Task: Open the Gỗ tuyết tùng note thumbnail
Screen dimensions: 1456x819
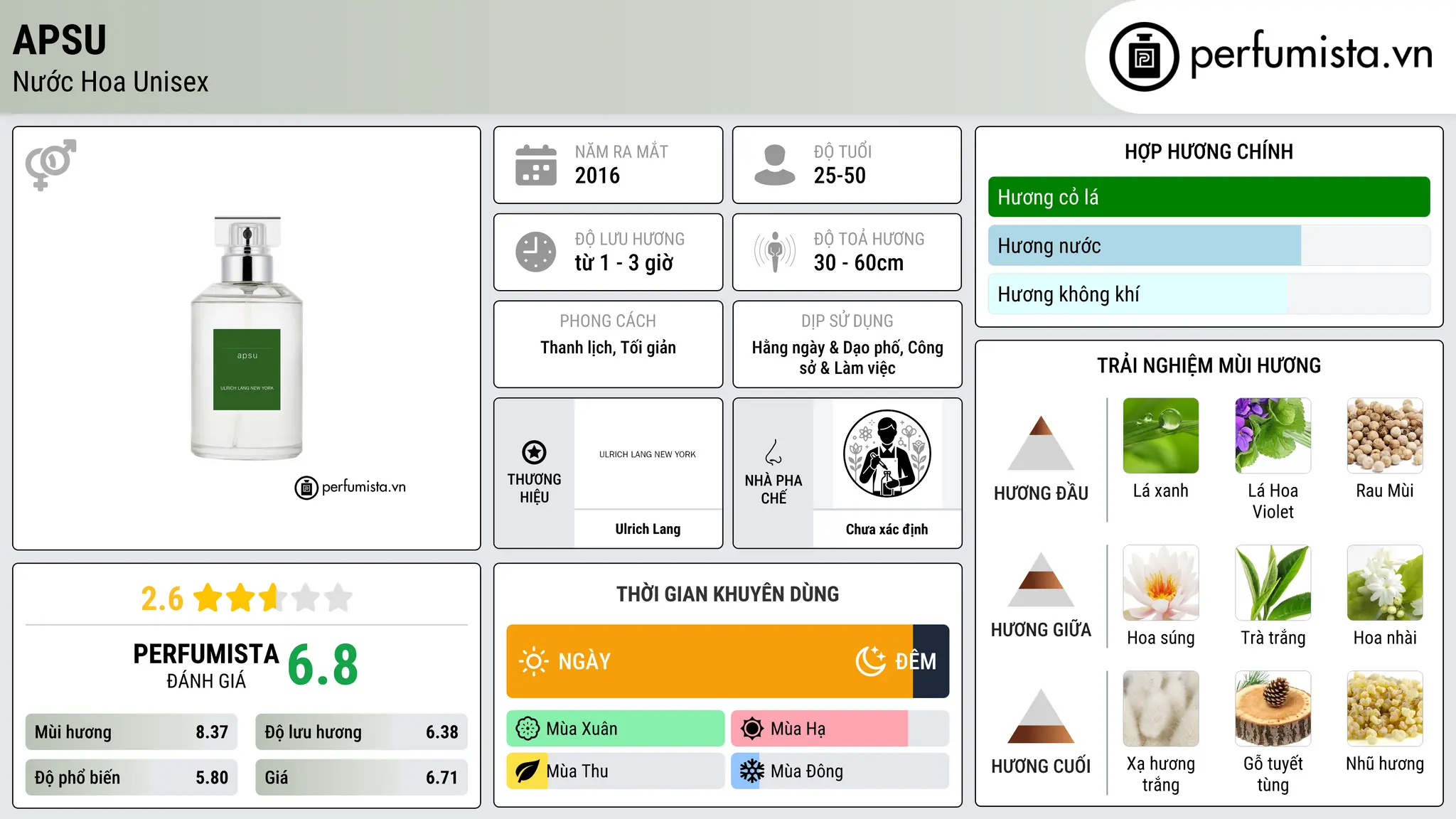Action: coord(1273,709)
